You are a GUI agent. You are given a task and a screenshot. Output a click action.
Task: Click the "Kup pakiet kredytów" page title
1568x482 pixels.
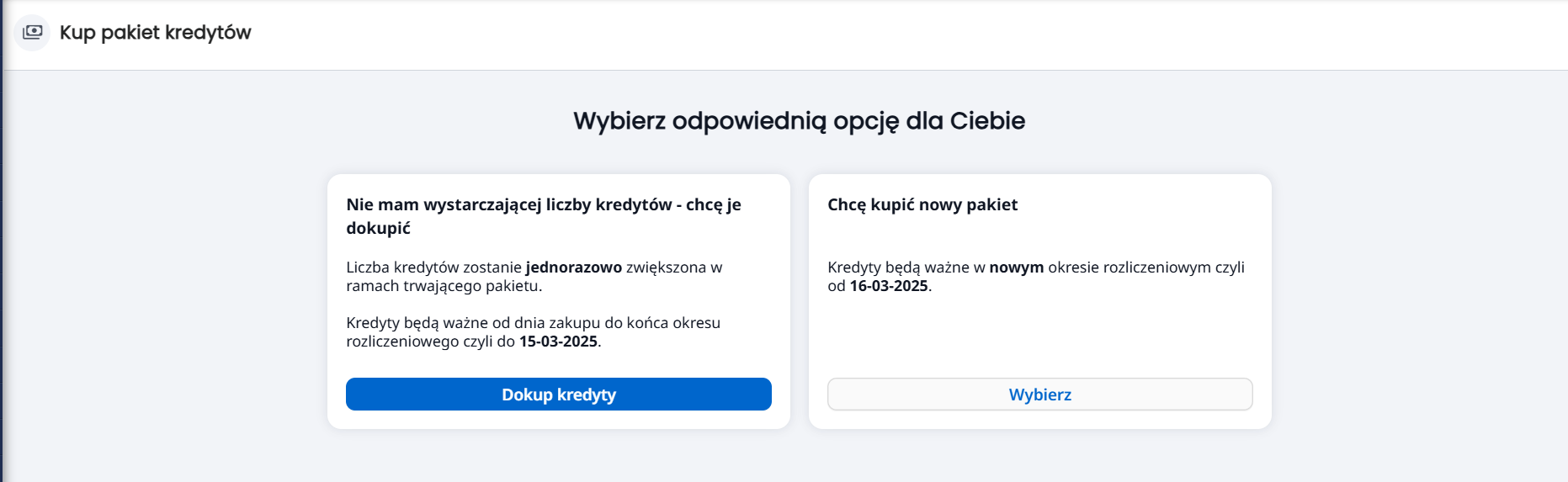click(x=155, y=33)
